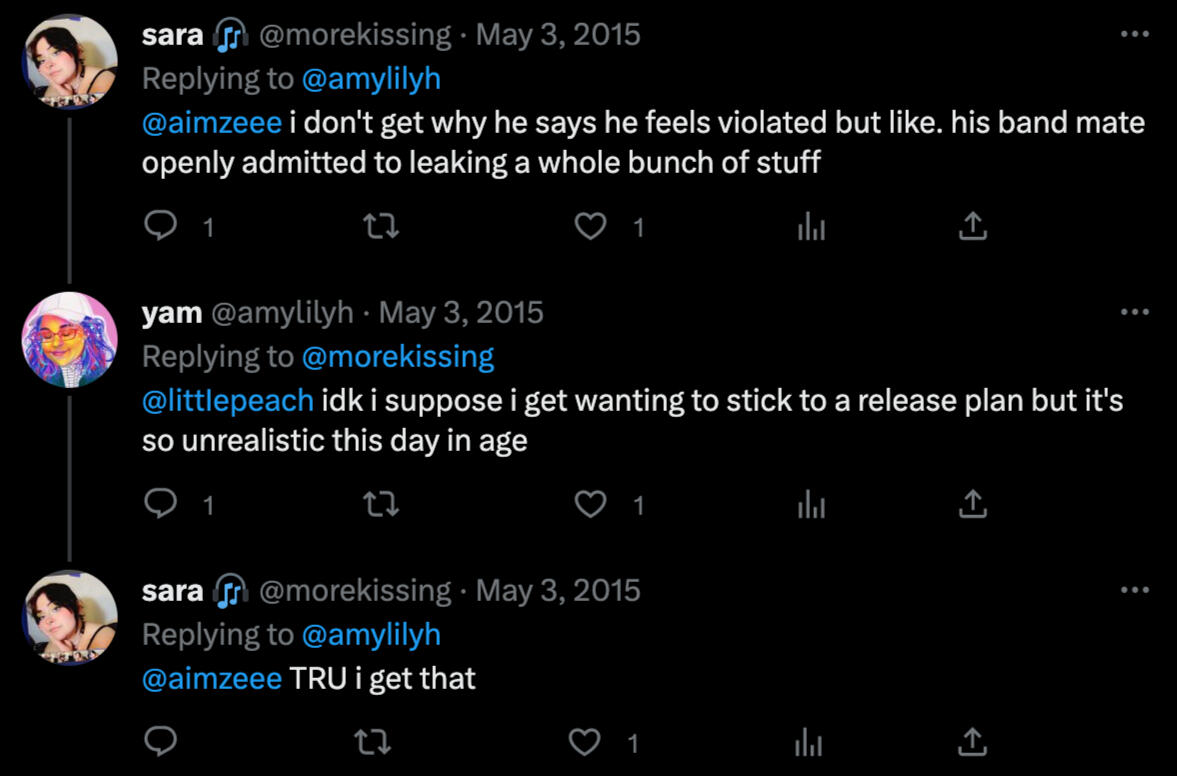Screen dimensions: 1177x776
Task: Open yam's profile picture avatar
Action: tap(69, 340)
